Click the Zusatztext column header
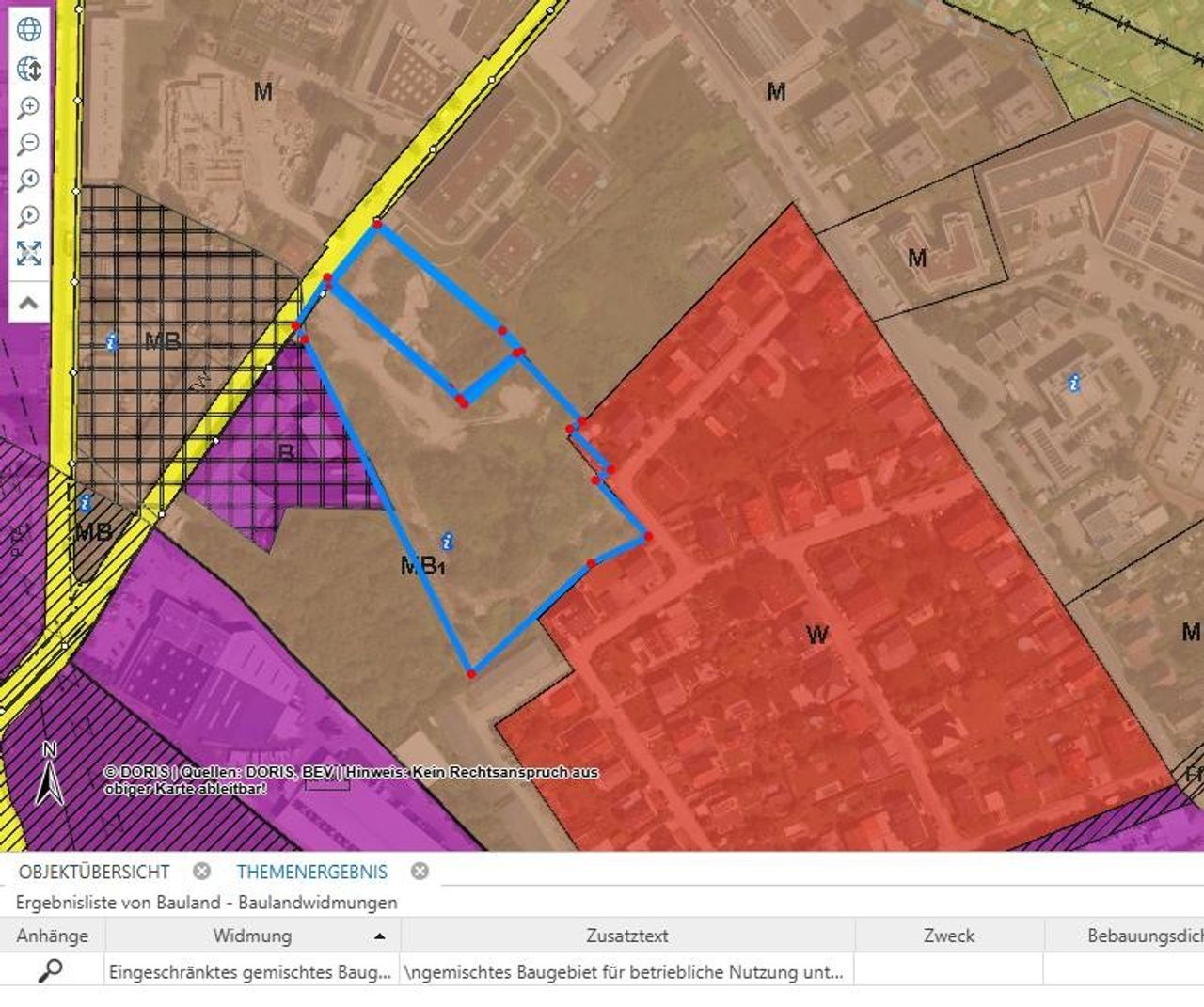This screenshot has width=1204, height=1007. 626,936
